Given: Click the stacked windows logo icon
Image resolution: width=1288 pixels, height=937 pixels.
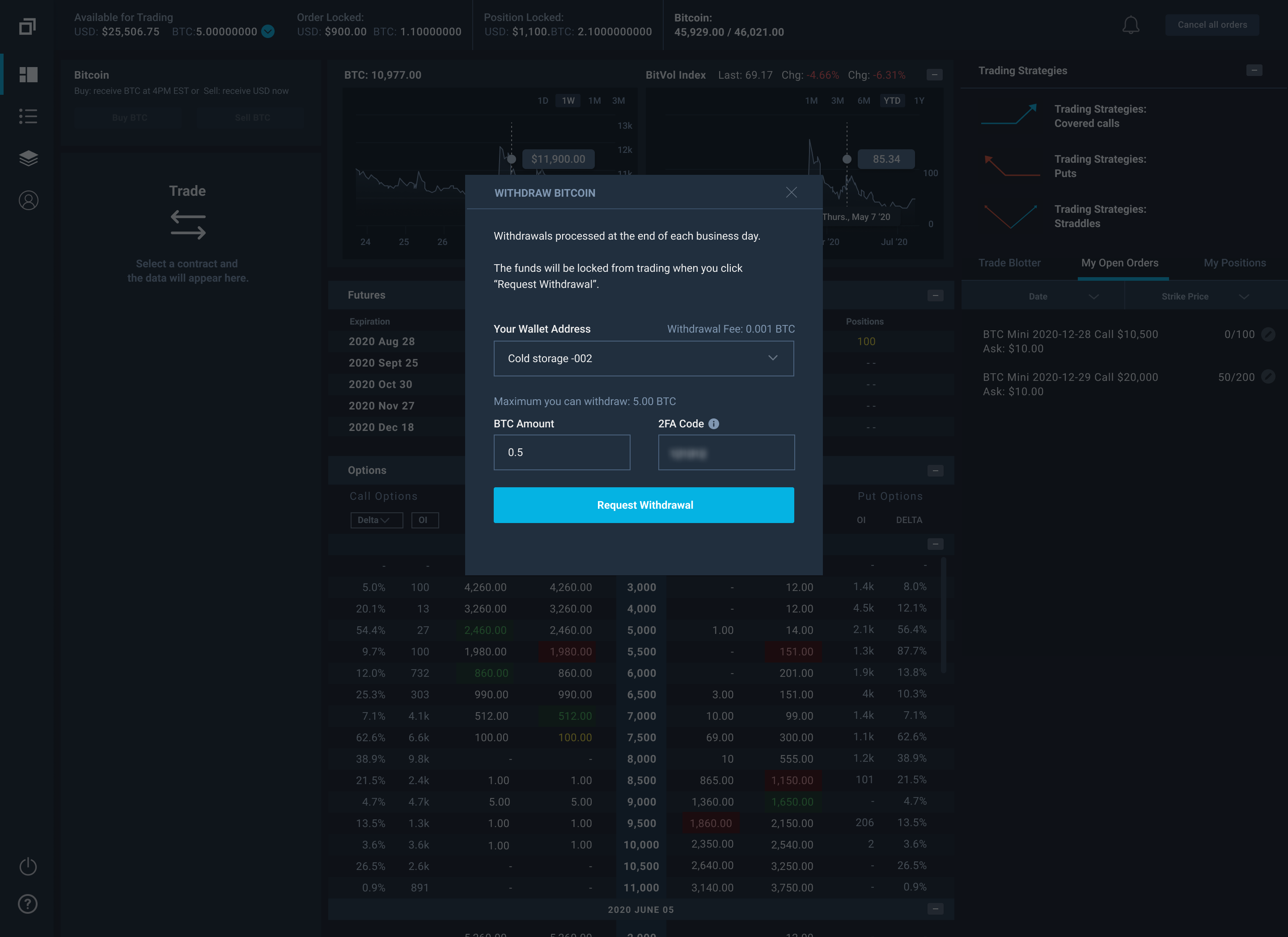Looking at the screenshot, I should coord(28,26).
